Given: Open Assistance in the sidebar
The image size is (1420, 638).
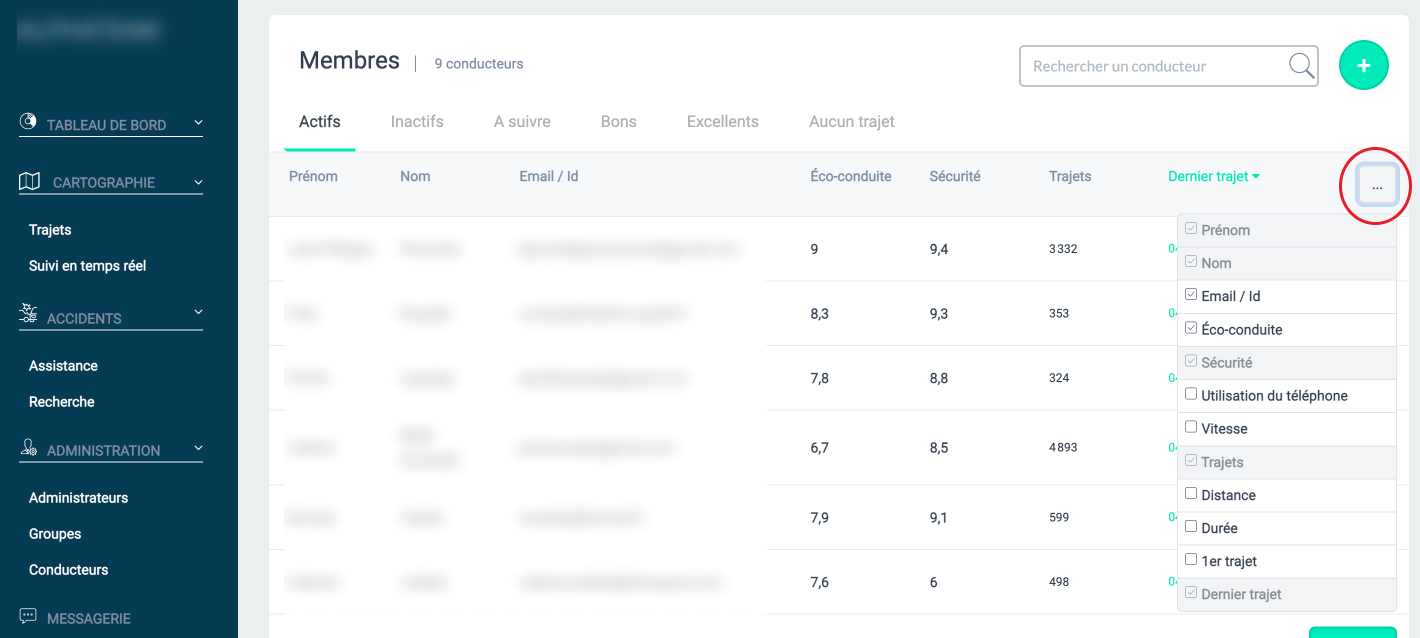Looking at the screenshot, I should 63,365.
